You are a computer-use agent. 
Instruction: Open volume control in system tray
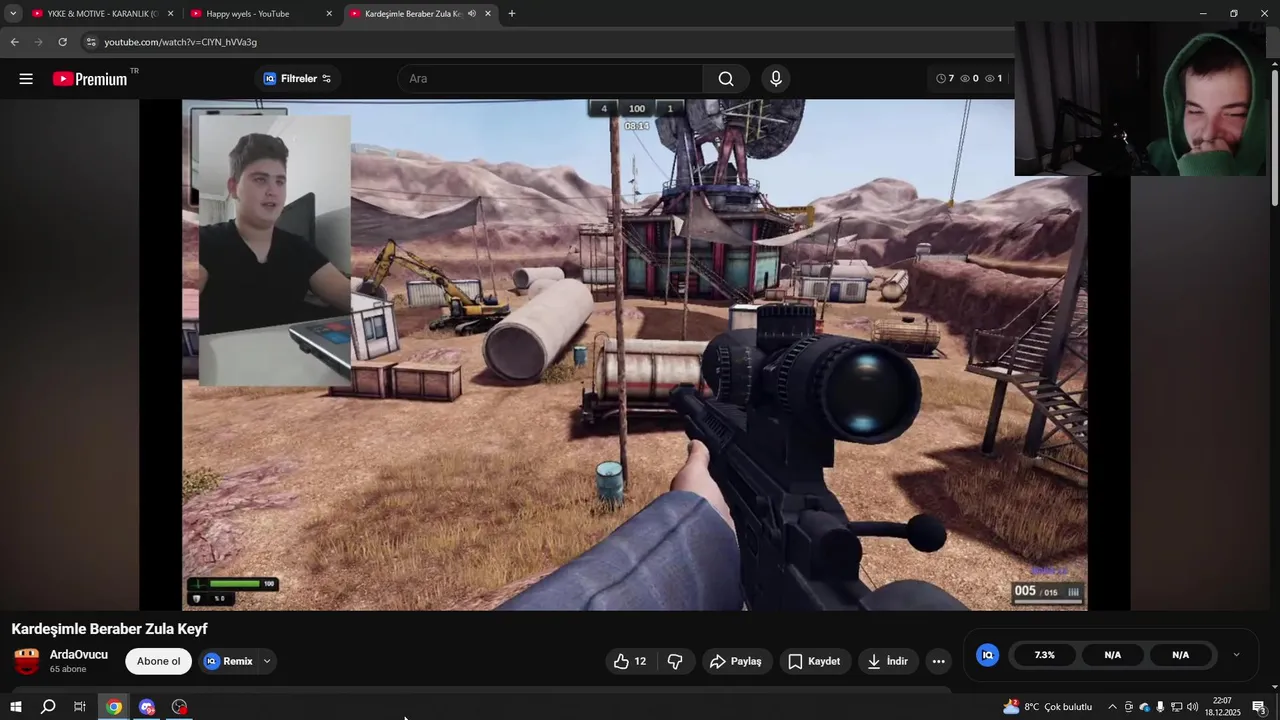(x=1192, y=707)
